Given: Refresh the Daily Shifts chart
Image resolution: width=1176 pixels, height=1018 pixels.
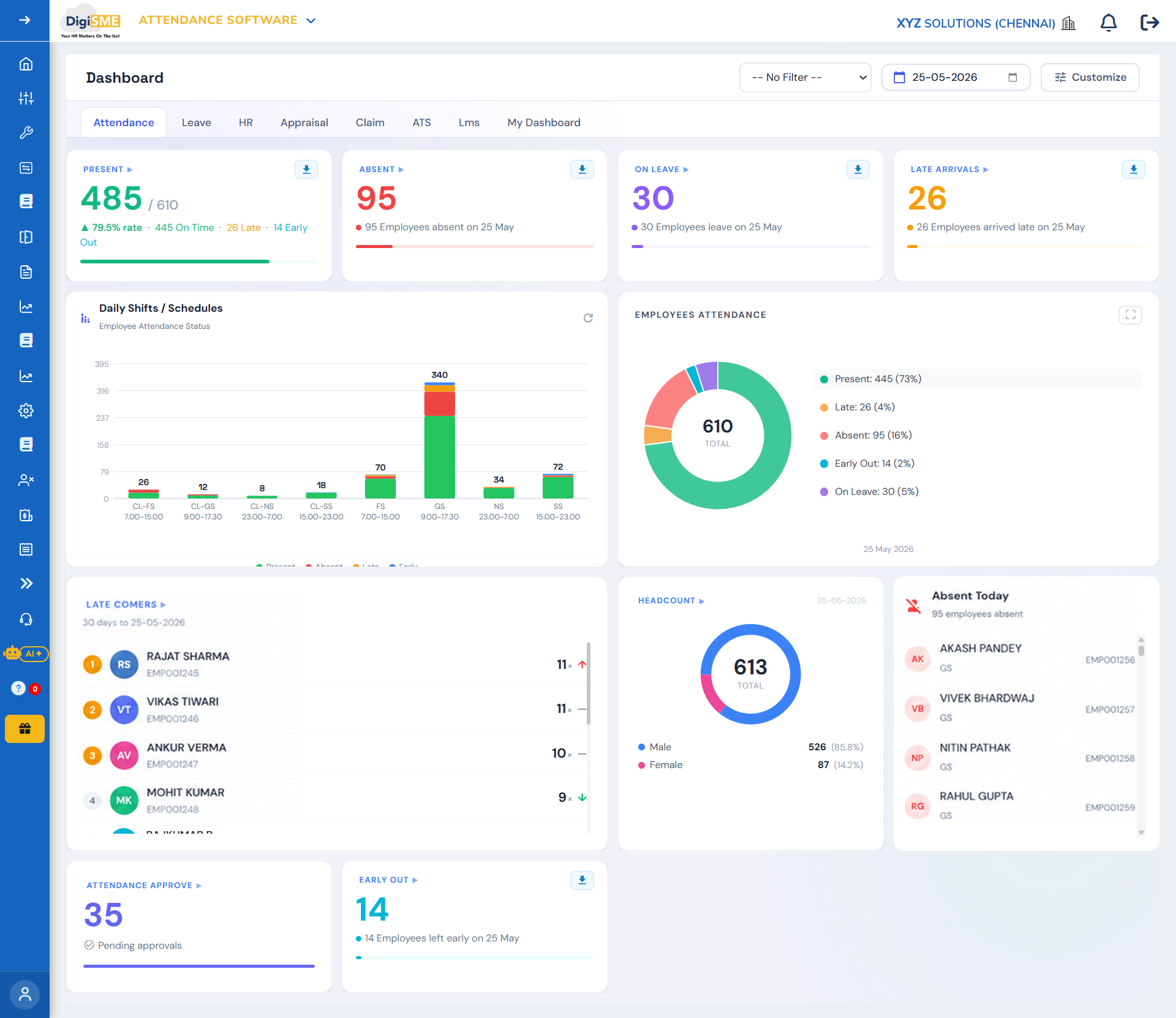Looking at the screenshot, I should (x=588, y=317).
